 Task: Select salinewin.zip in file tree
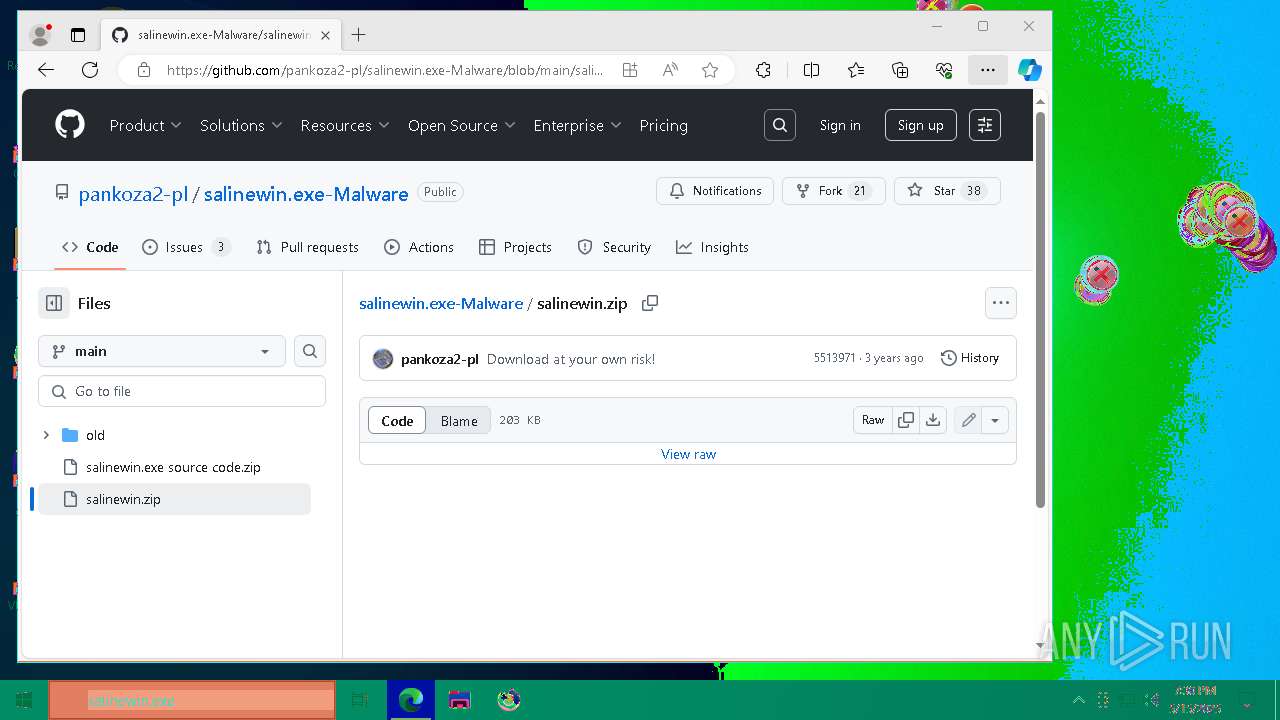click(174, 499)
